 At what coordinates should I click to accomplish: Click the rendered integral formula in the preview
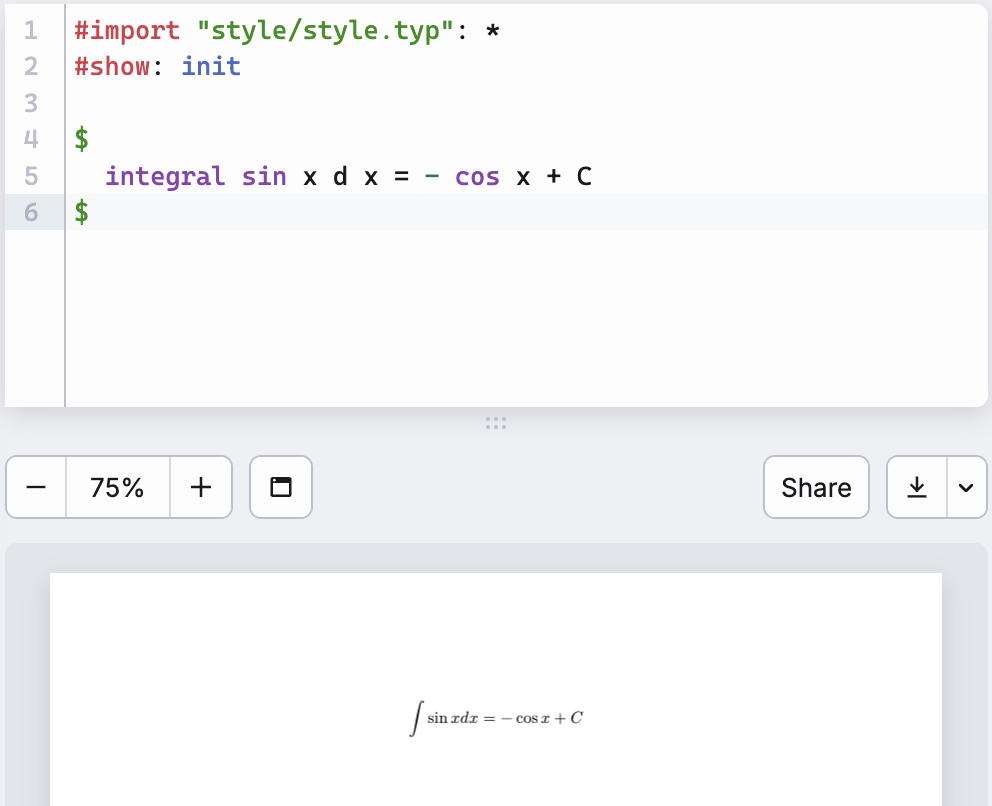pos(496,718)
